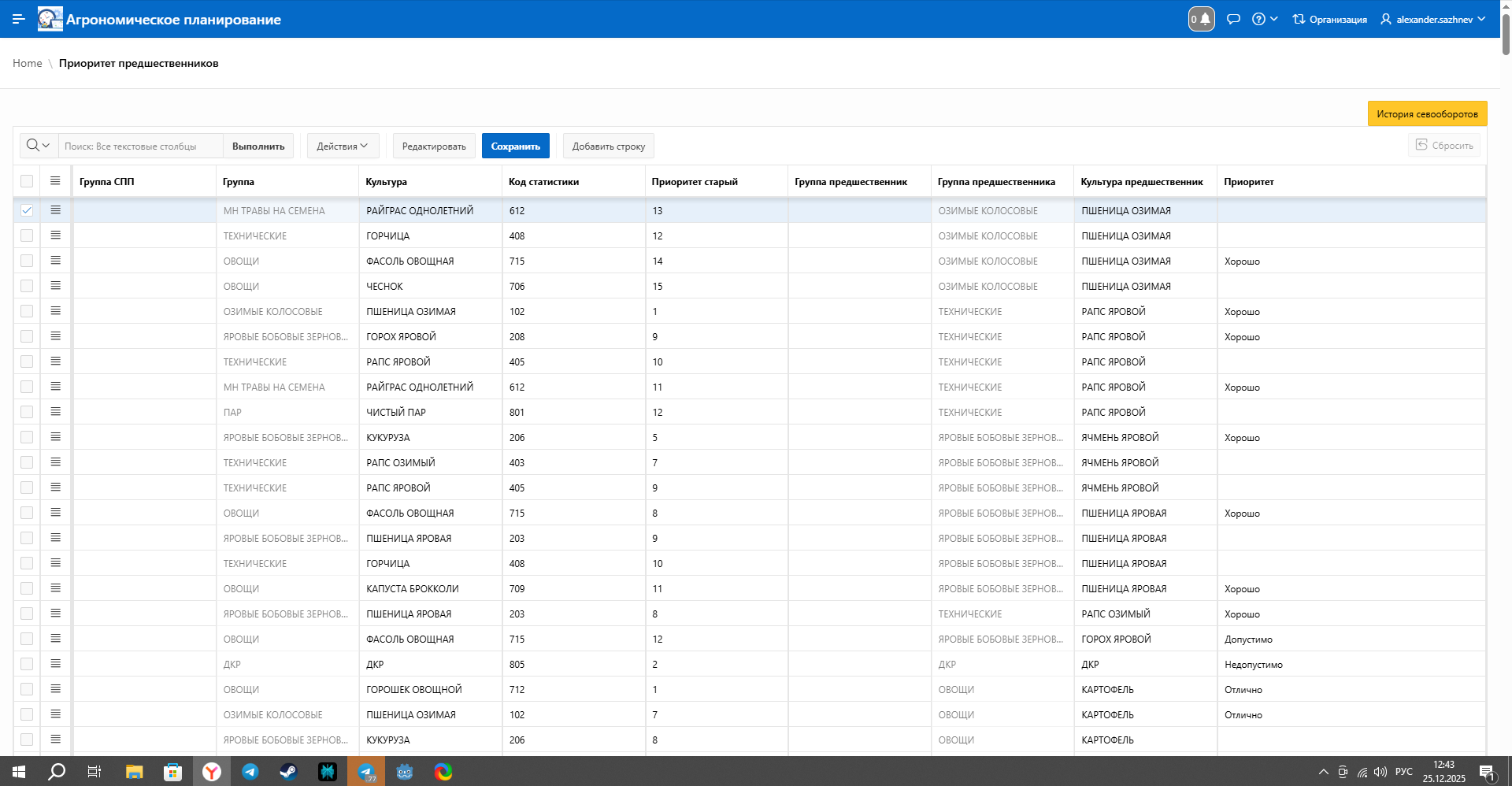Open Telegram from the Windows taskbar

click(x=250, y=772)
